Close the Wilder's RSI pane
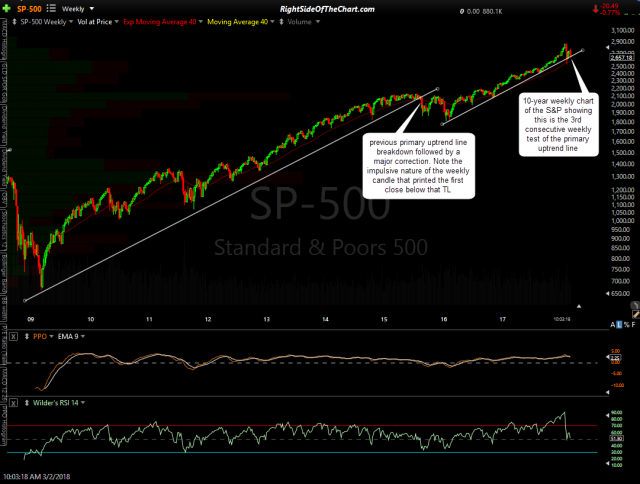640x484 pixels. 13,403
